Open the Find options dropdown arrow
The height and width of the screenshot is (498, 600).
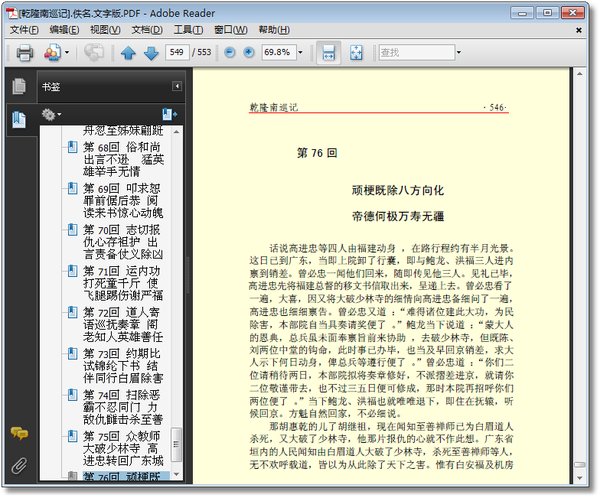coord(459,52)
